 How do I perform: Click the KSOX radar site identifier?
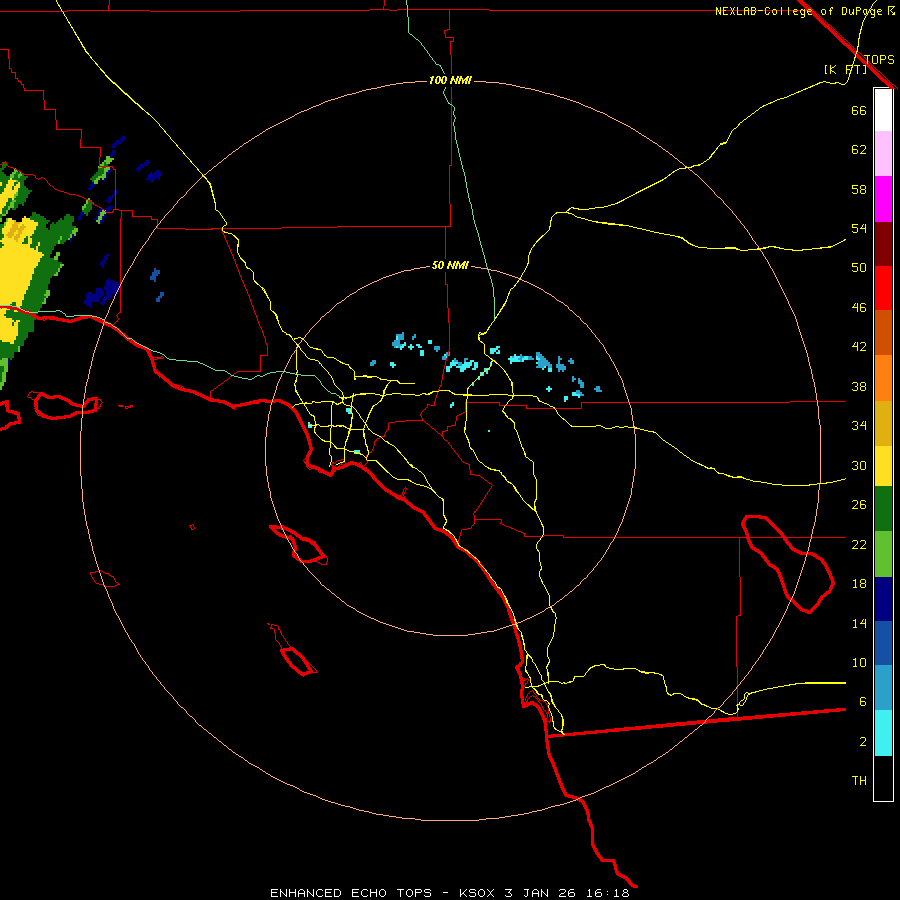click(476, 893)
